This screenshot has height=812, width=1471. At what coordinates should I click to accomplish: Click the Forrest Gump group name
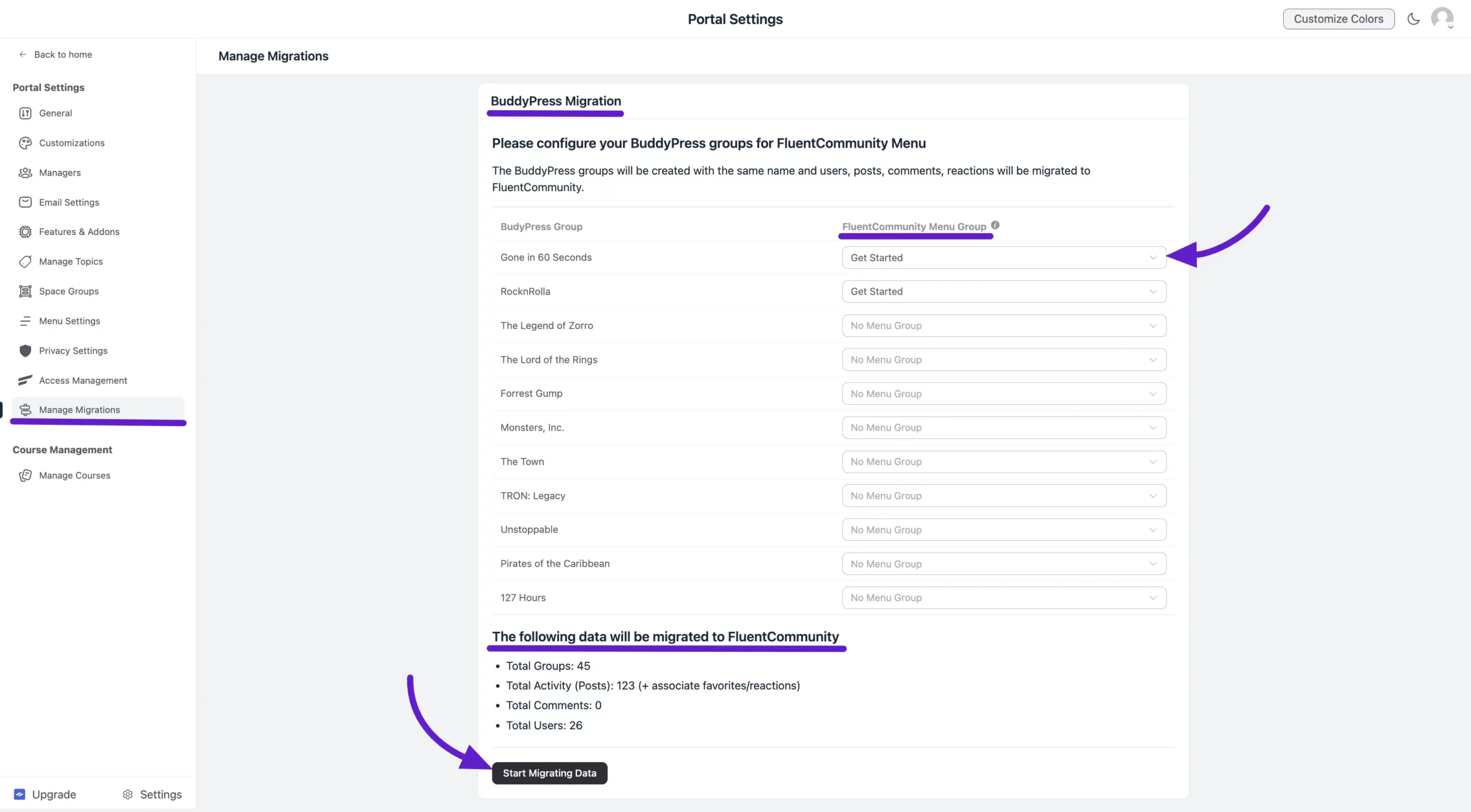click(x=532, y=394)
